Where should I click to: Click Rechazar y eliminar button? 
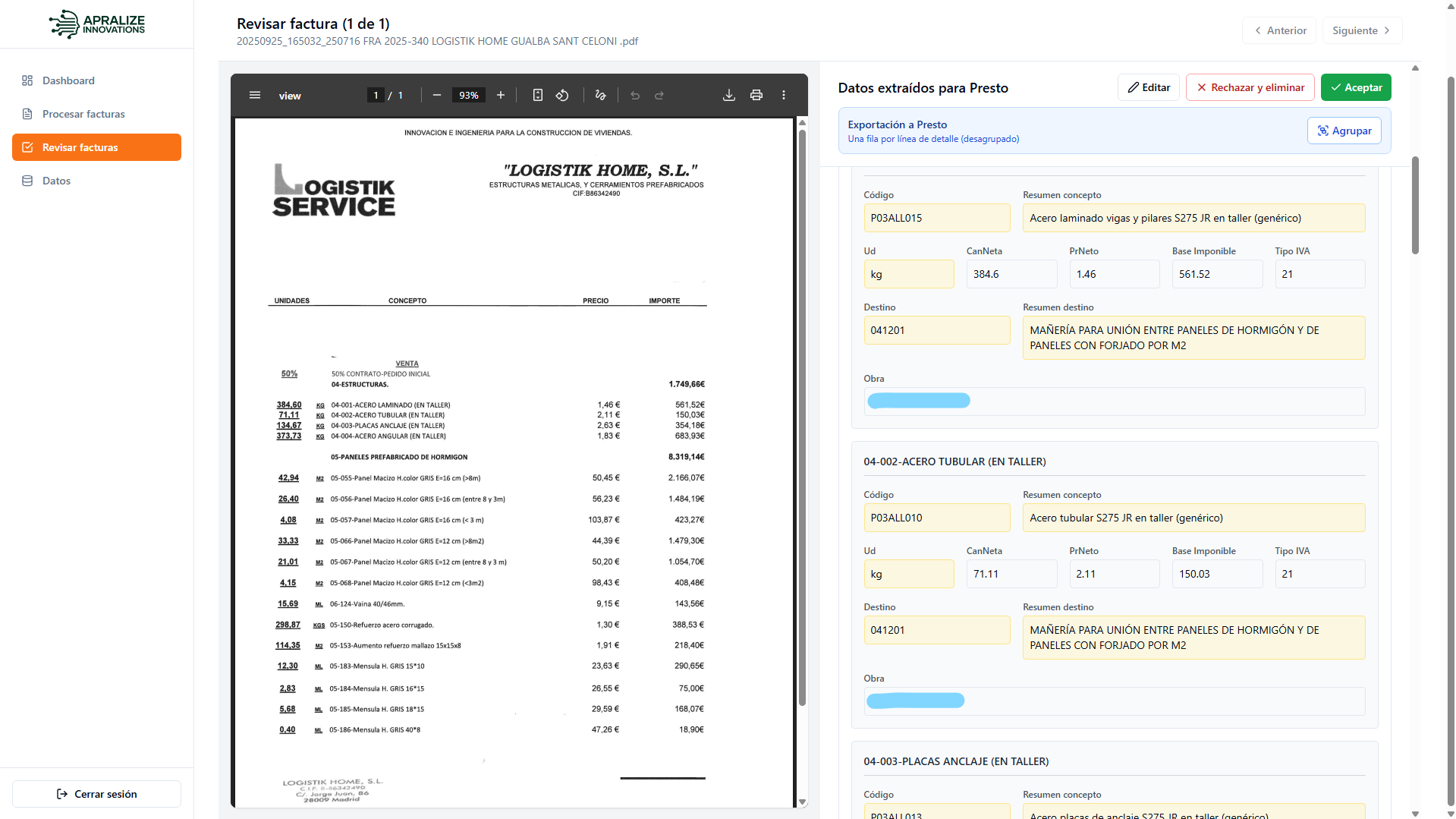1250,87
